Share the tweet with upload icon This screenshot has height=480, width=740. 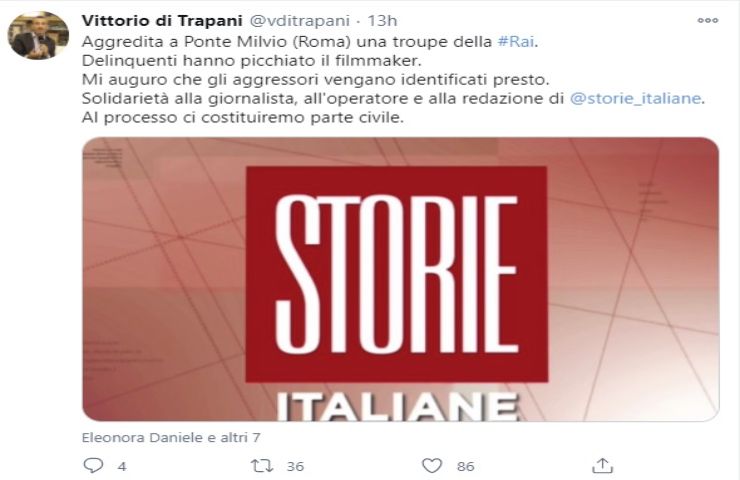(x=602, y=466)
